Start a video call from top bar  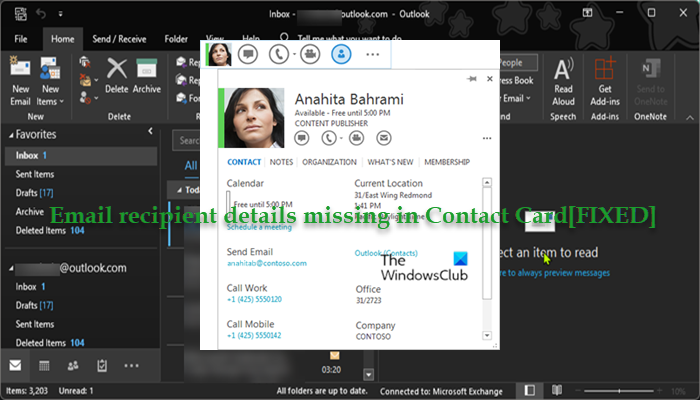pyautogui.click(x=310, y=54)
